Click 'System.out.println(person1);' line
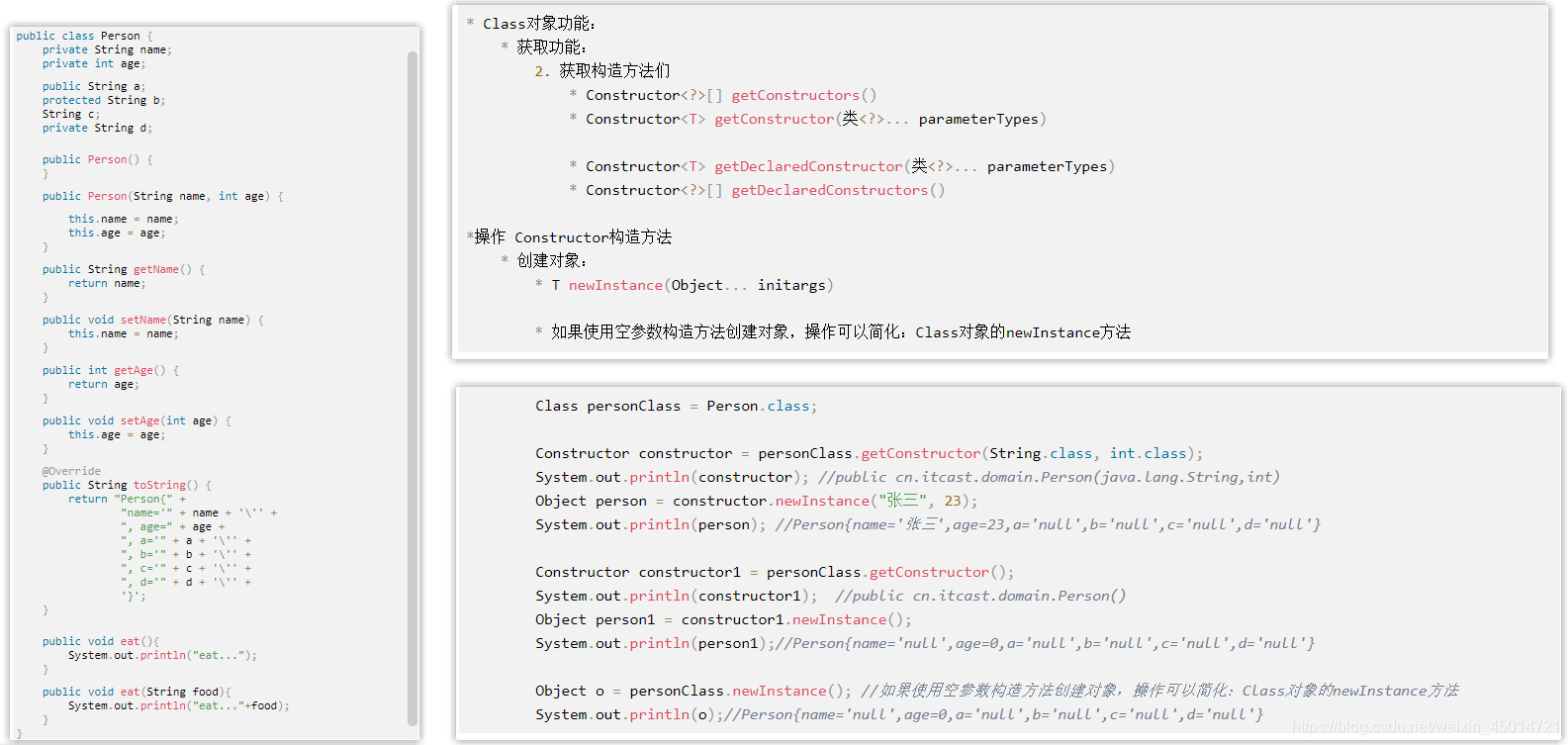 click(925, 643)
